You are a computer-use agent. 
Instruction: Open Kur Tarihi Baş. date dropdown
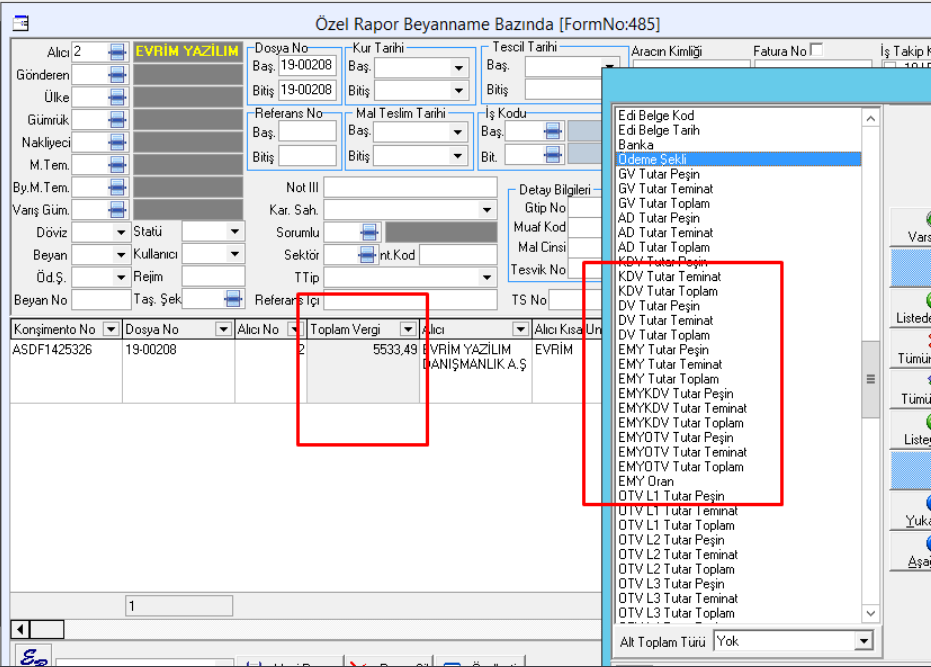point(458,67)
